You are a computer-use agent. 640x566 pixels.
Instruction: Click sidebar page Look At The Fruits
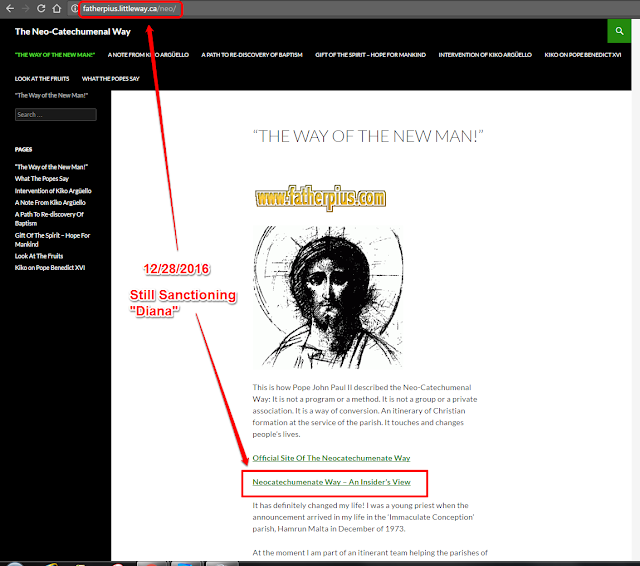[39, 256]
